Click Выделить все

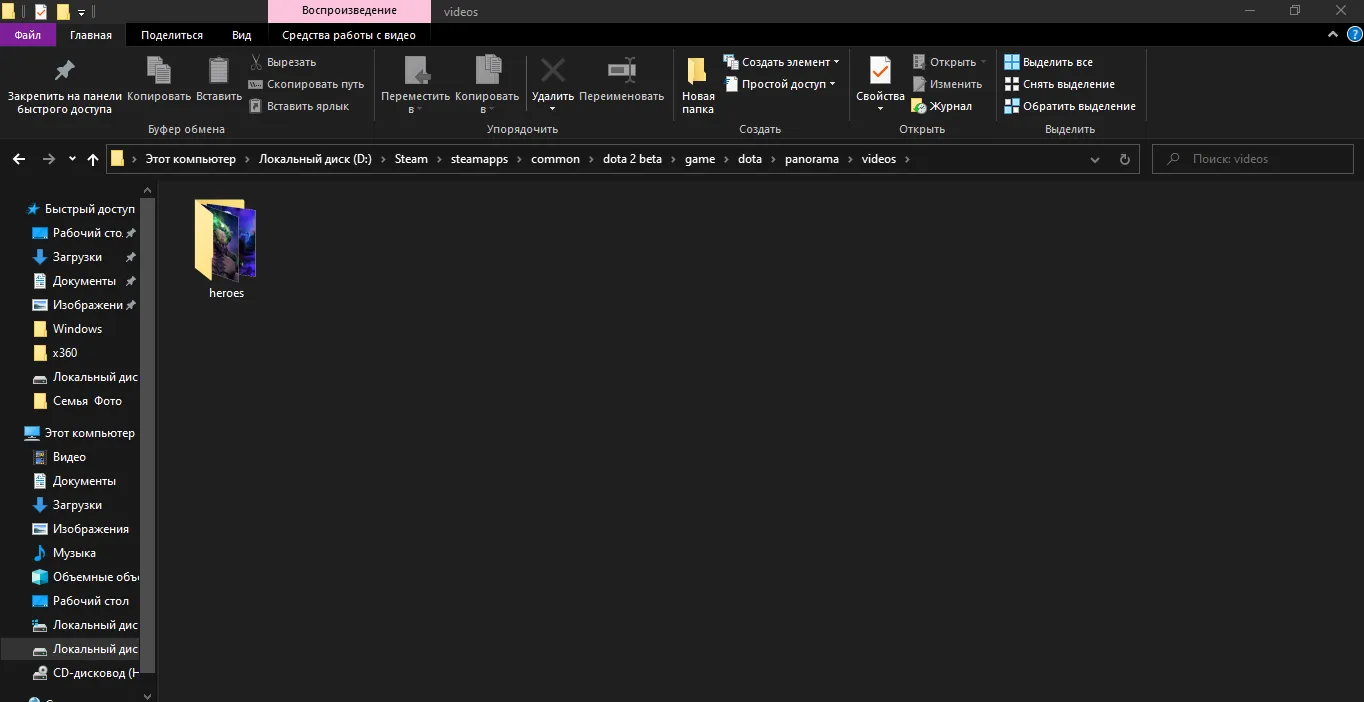[x=1048, y=62]
